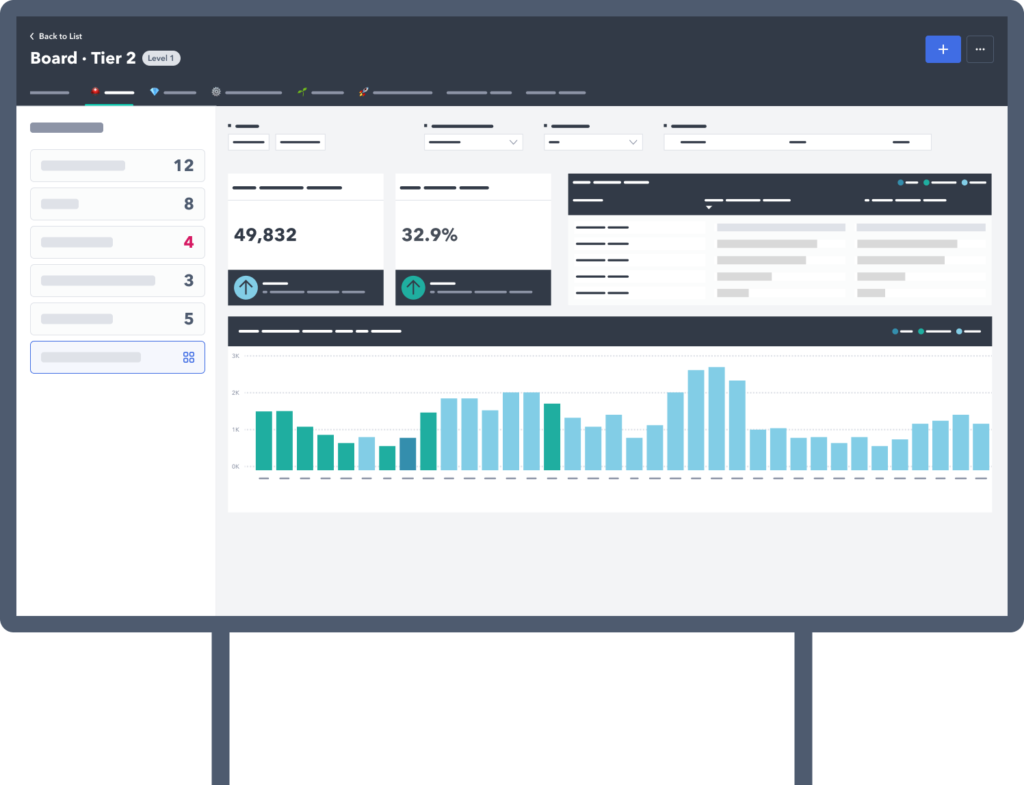Click the green up-arrow icon under 32.9%
The width and height of the screenshot is (1024, 785).
coord(413,288)
